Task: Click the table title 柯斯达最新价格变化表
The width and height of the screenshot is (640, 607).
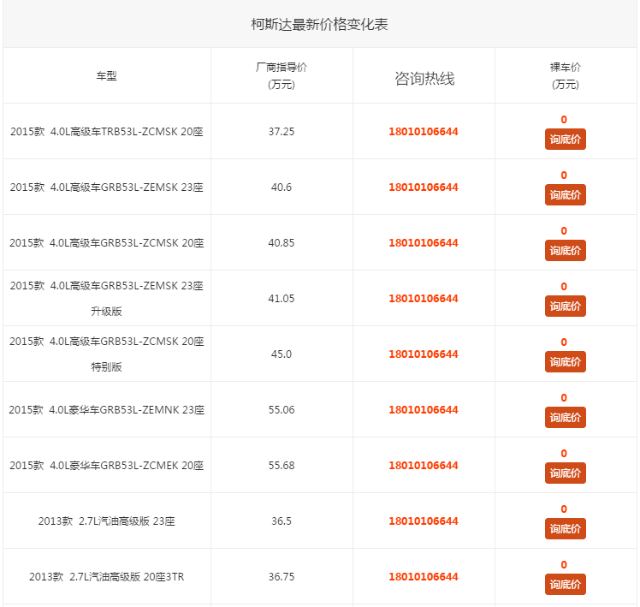Action: pos(319,24)
